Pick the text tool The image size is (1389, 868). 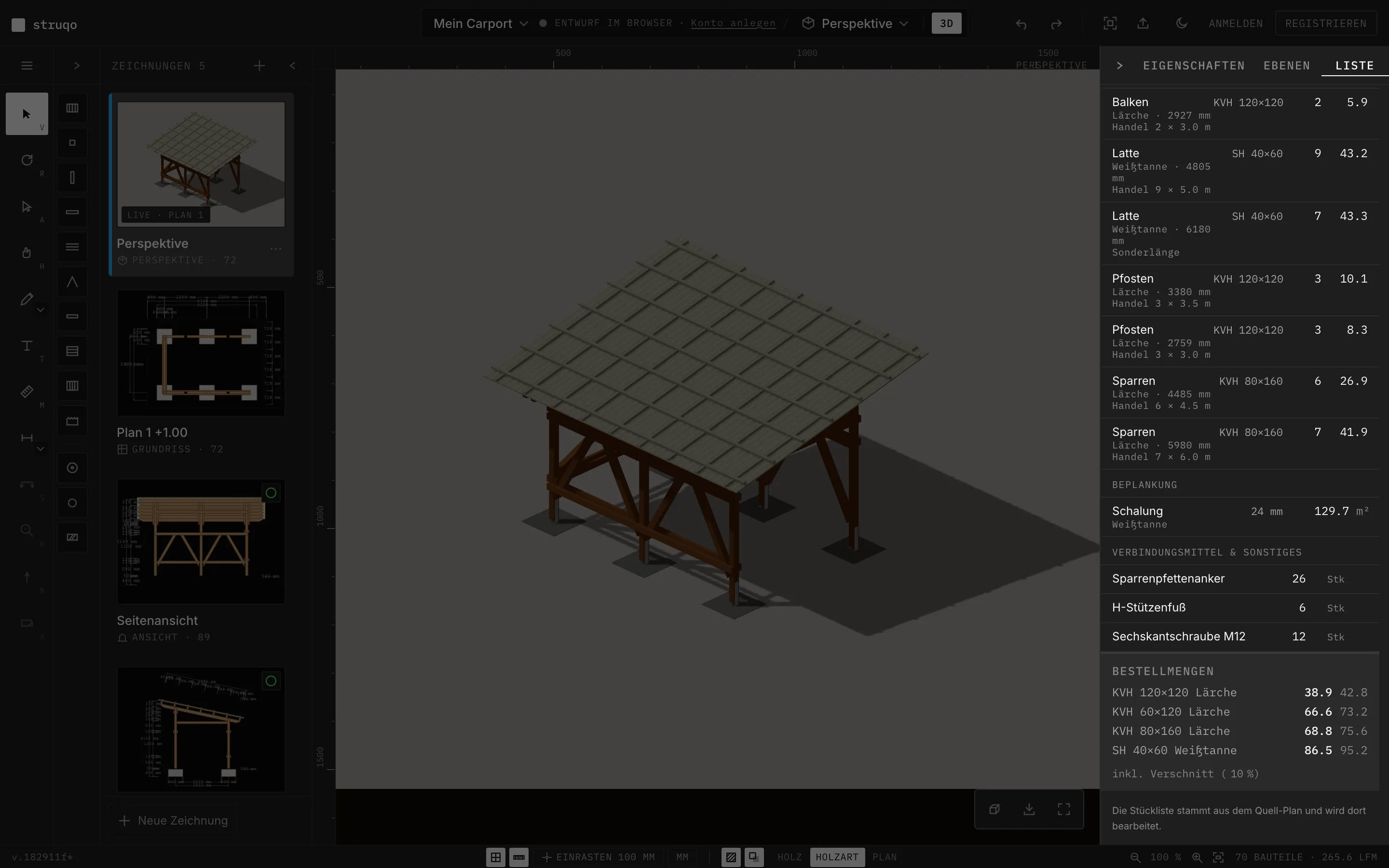27,346
